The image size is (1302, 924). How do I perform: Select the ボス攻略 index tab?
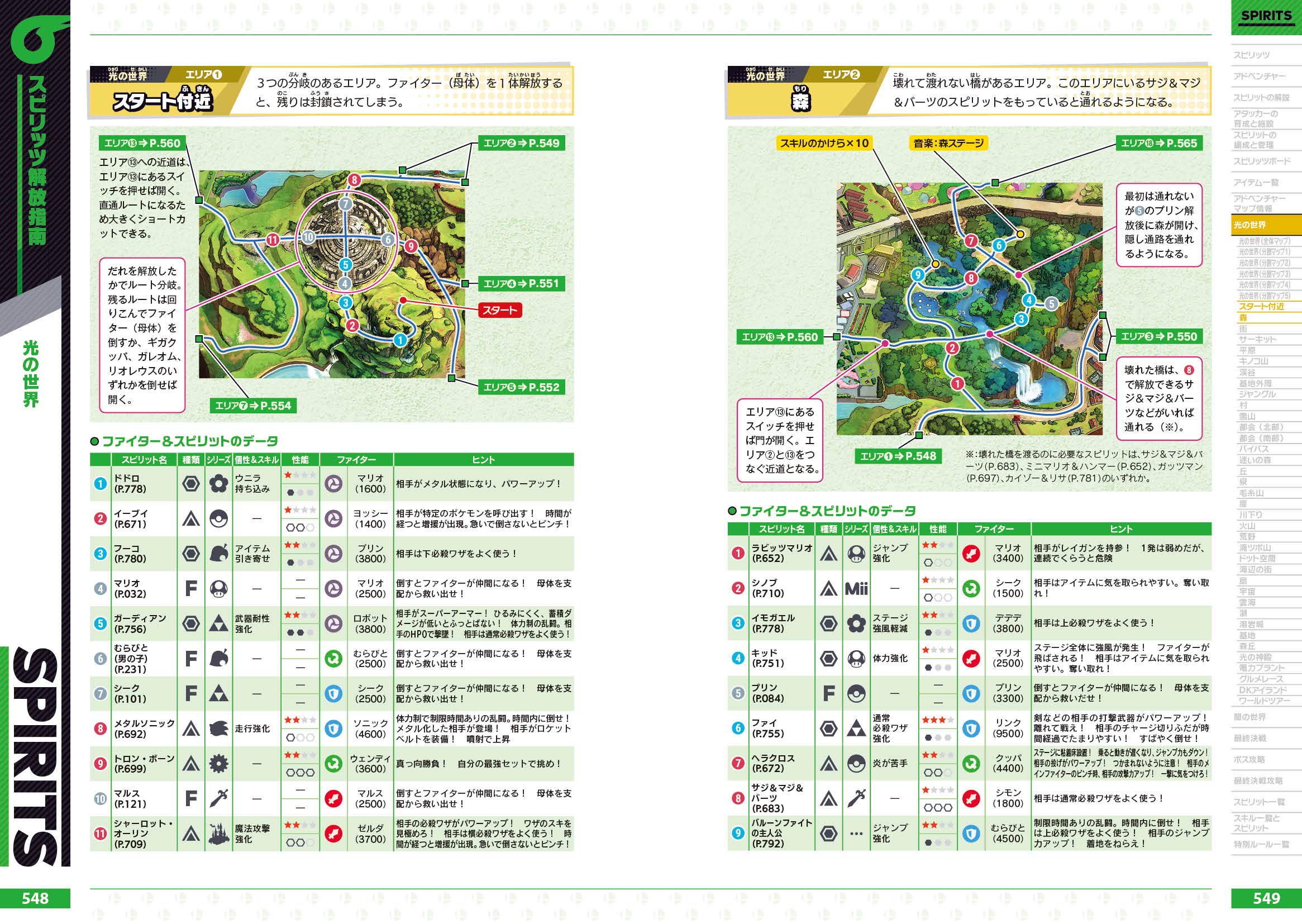pyautogui.click(x=1249, y=760)
